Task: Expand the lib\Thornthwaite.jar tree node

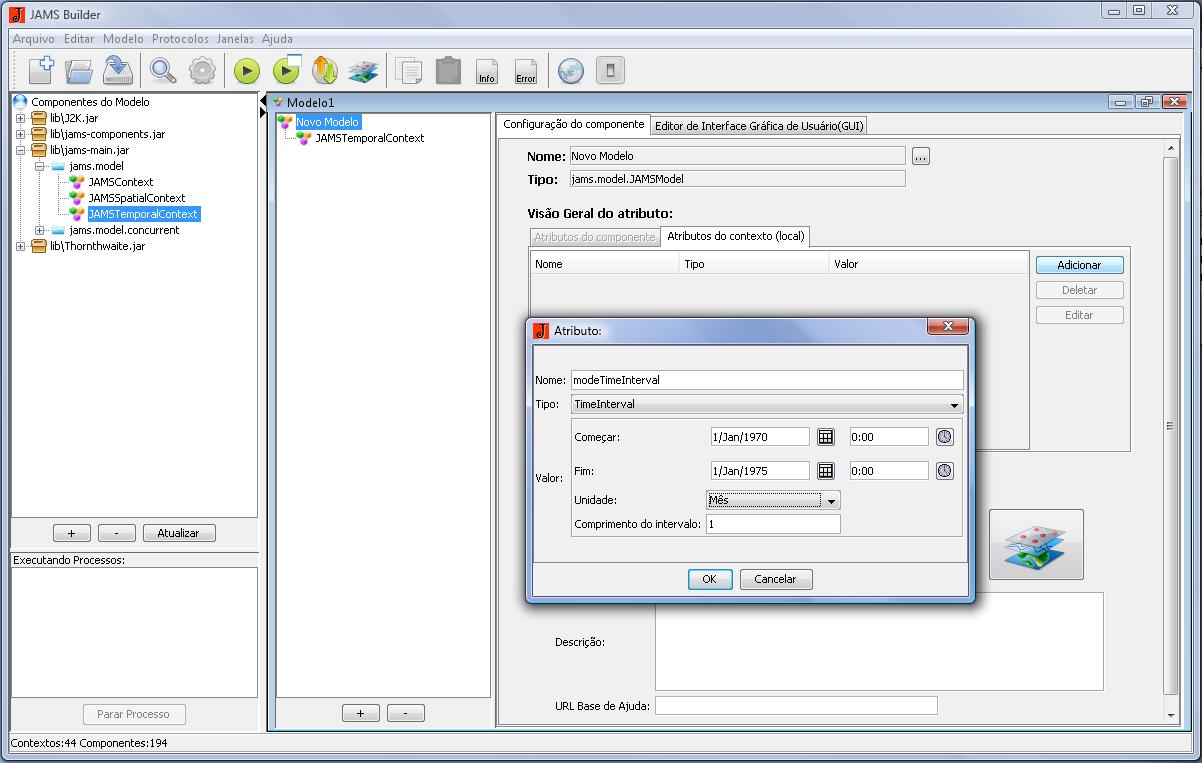Action: click(20, 246)
